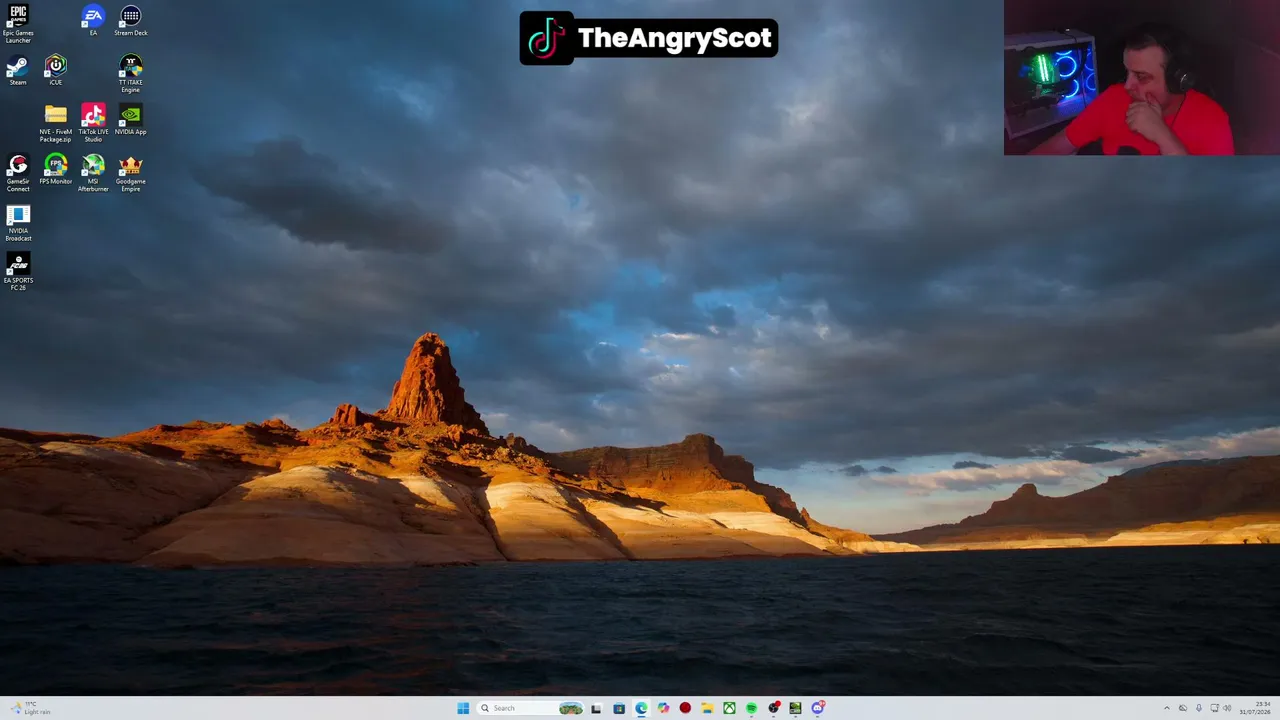Image resolution: width=1280 pixels, height=720 pixels.
Task: Click the cloud sync status tray icon
Action: [1183, 708]
